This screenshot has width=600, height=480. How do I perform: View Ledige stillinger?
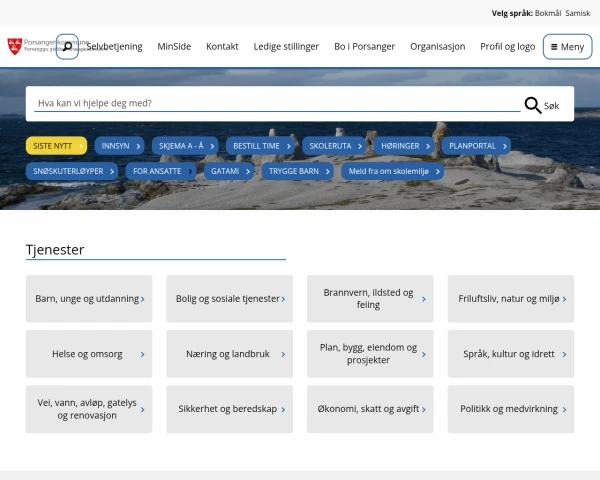286,46
